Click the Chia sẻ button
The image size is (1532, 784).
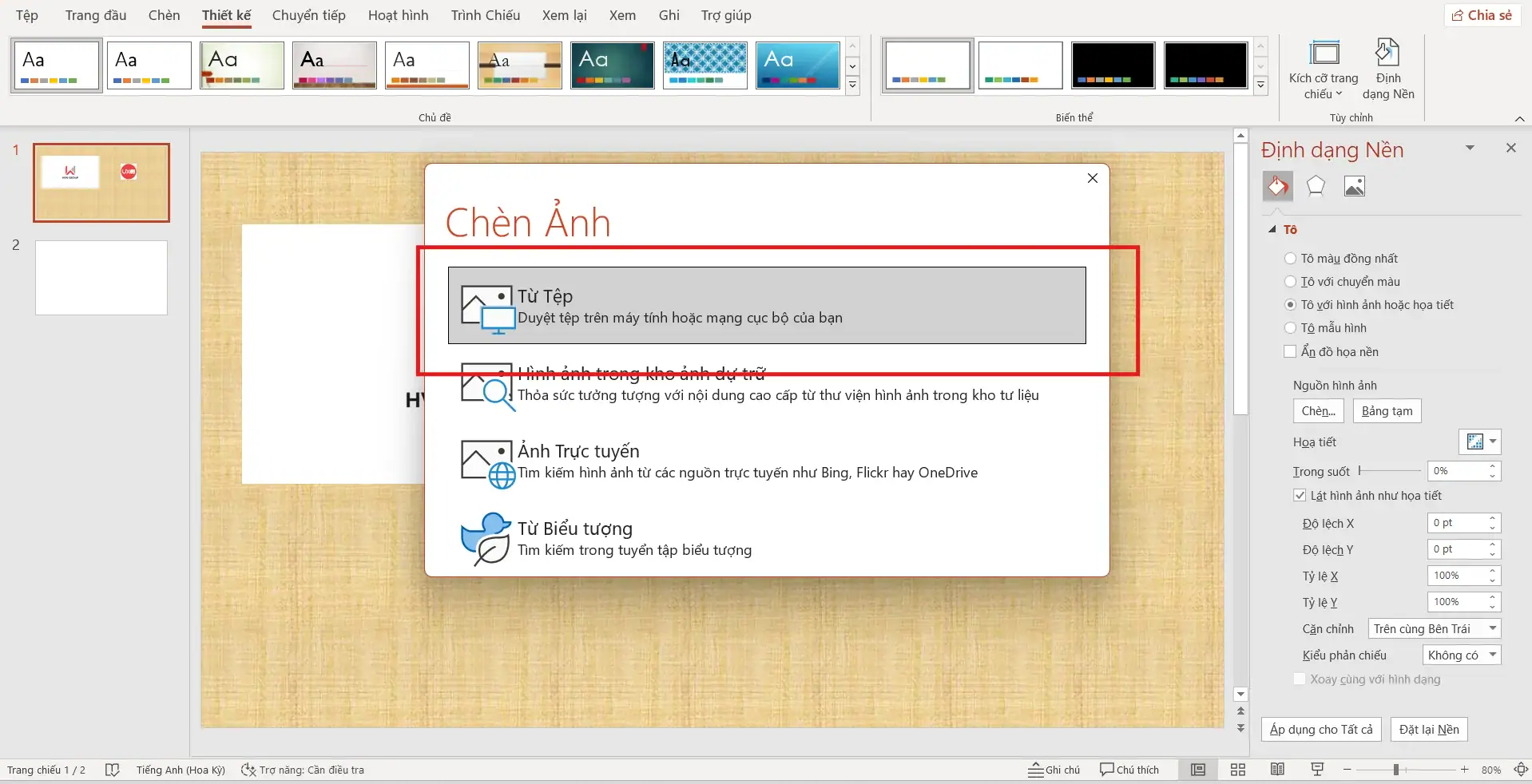click(1482, 14)
